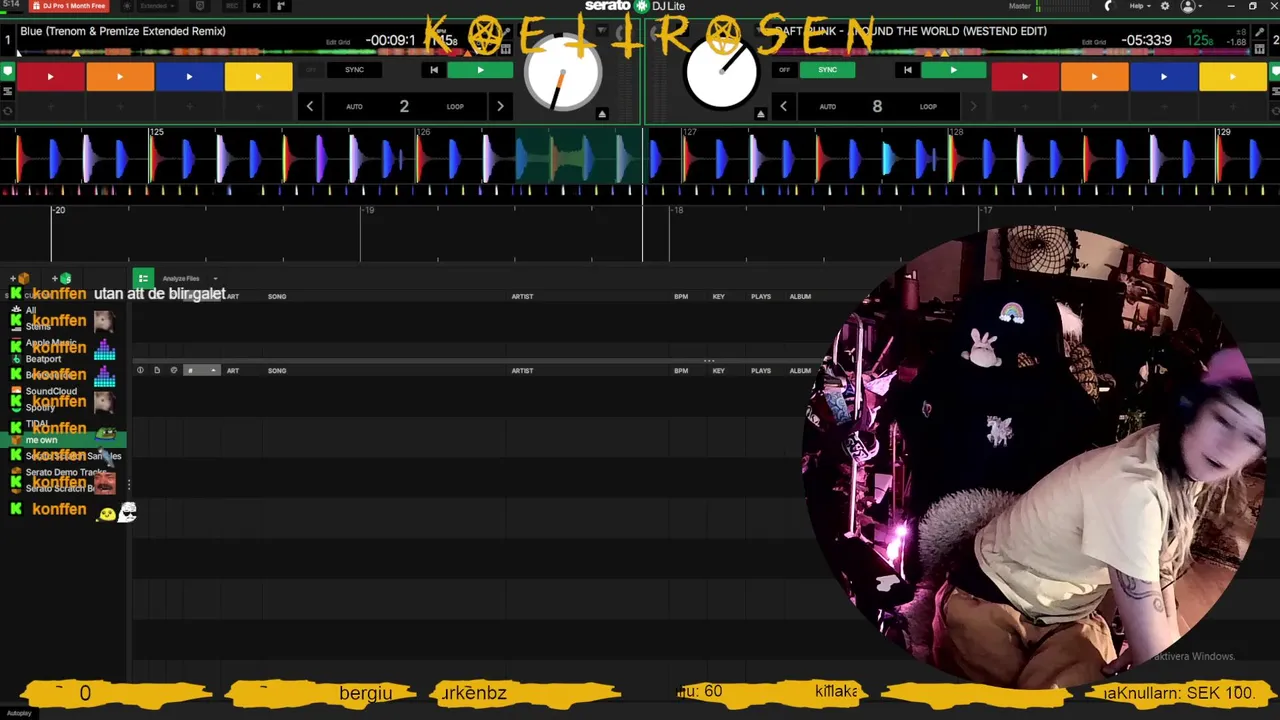Toggle the FX panel
The height and width of the screenshot is (720, 1280).
point(257,6)
